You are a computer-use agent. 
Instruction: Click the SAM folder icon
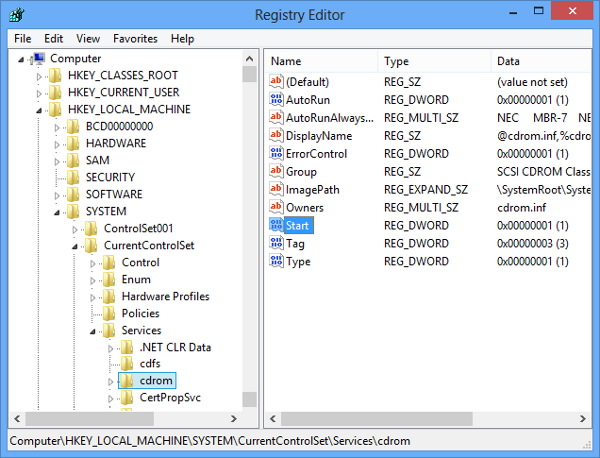(x=73, y=160)
